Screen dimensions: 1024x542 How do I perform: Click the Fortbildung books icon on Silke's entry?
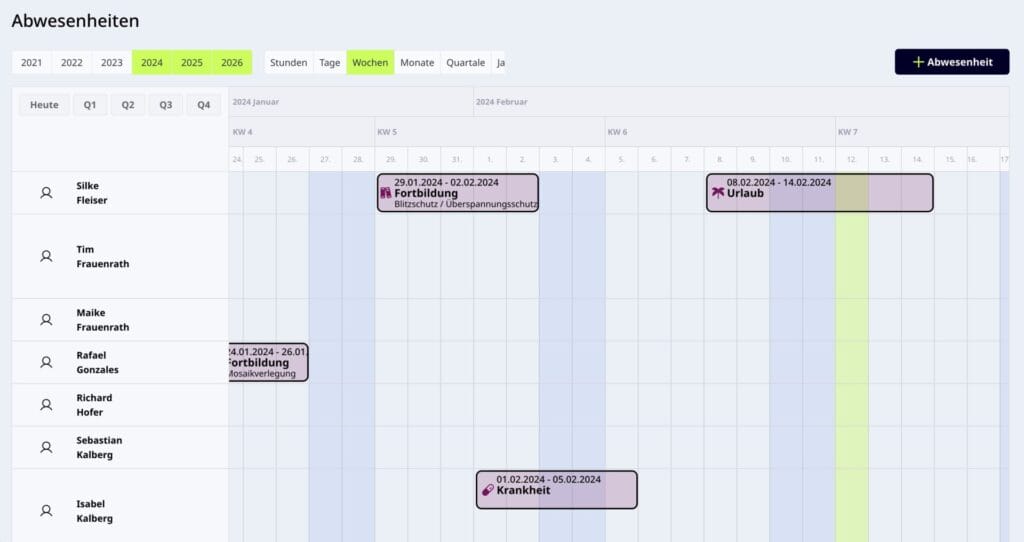[x=385, y=193]
